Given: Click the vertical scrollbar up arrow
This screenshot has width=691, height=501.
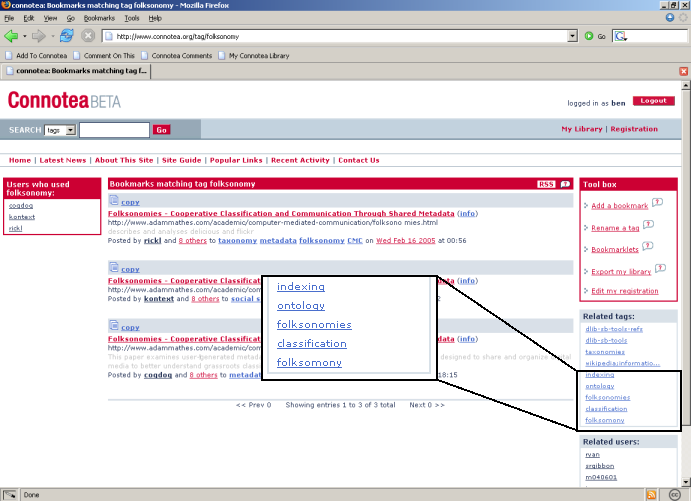Looking at the screenshot, I should pyautogui.click(x=685, y=85).
